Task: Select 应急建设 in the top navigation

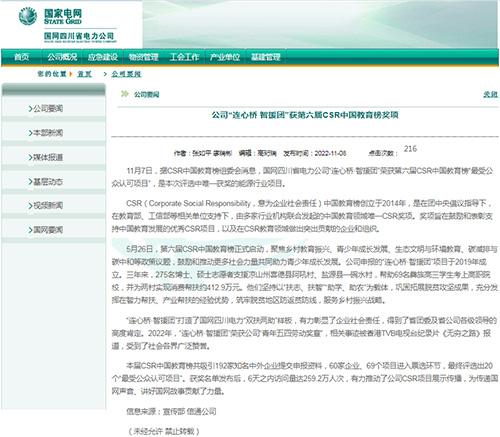Action: click(x=103, y=57)
